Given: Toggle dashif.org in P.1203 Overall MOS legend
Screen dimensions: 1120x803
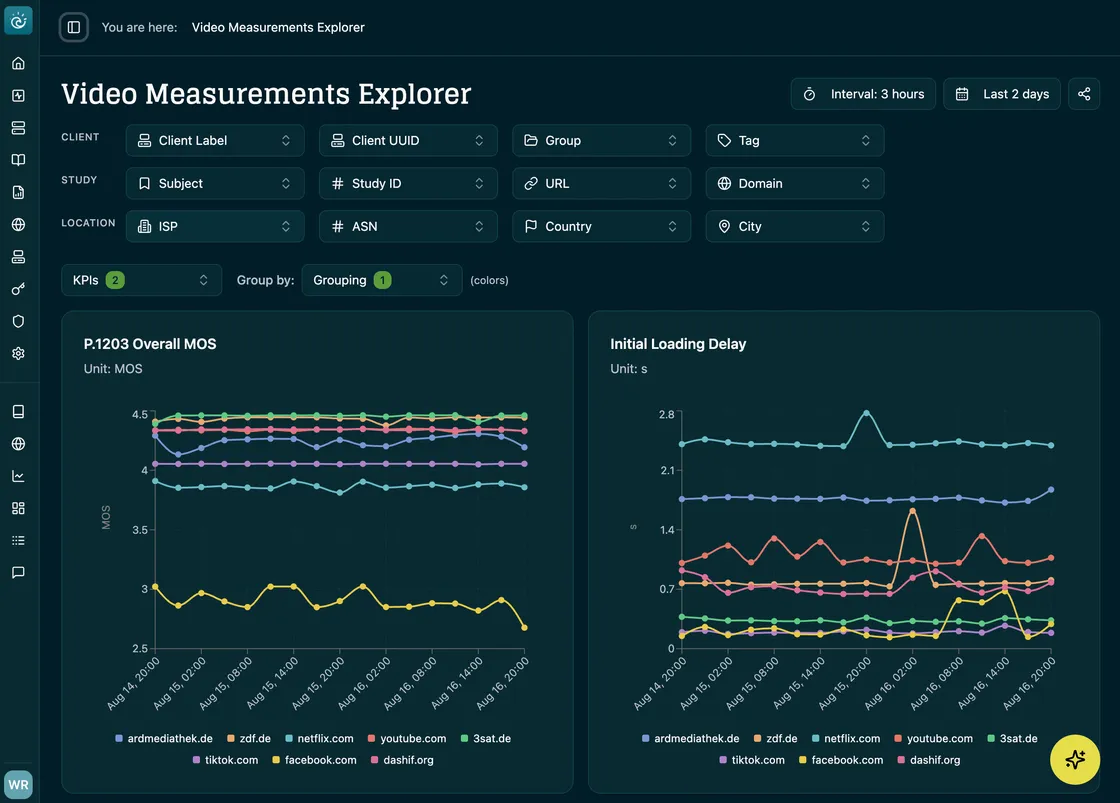Looking at the screenshot, I should click(402, 760).
